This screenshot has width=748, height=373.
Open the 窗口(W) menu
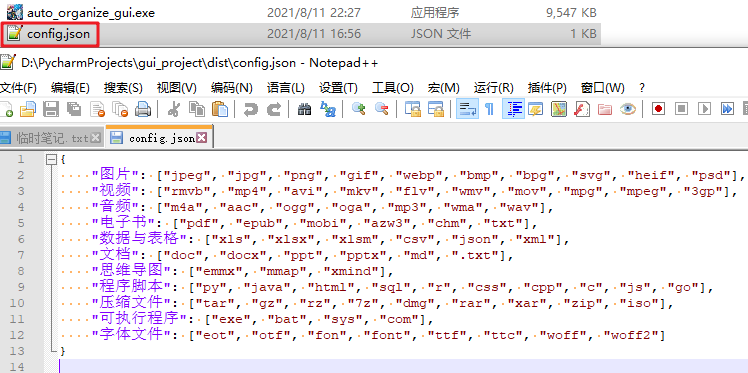point(603,88)
